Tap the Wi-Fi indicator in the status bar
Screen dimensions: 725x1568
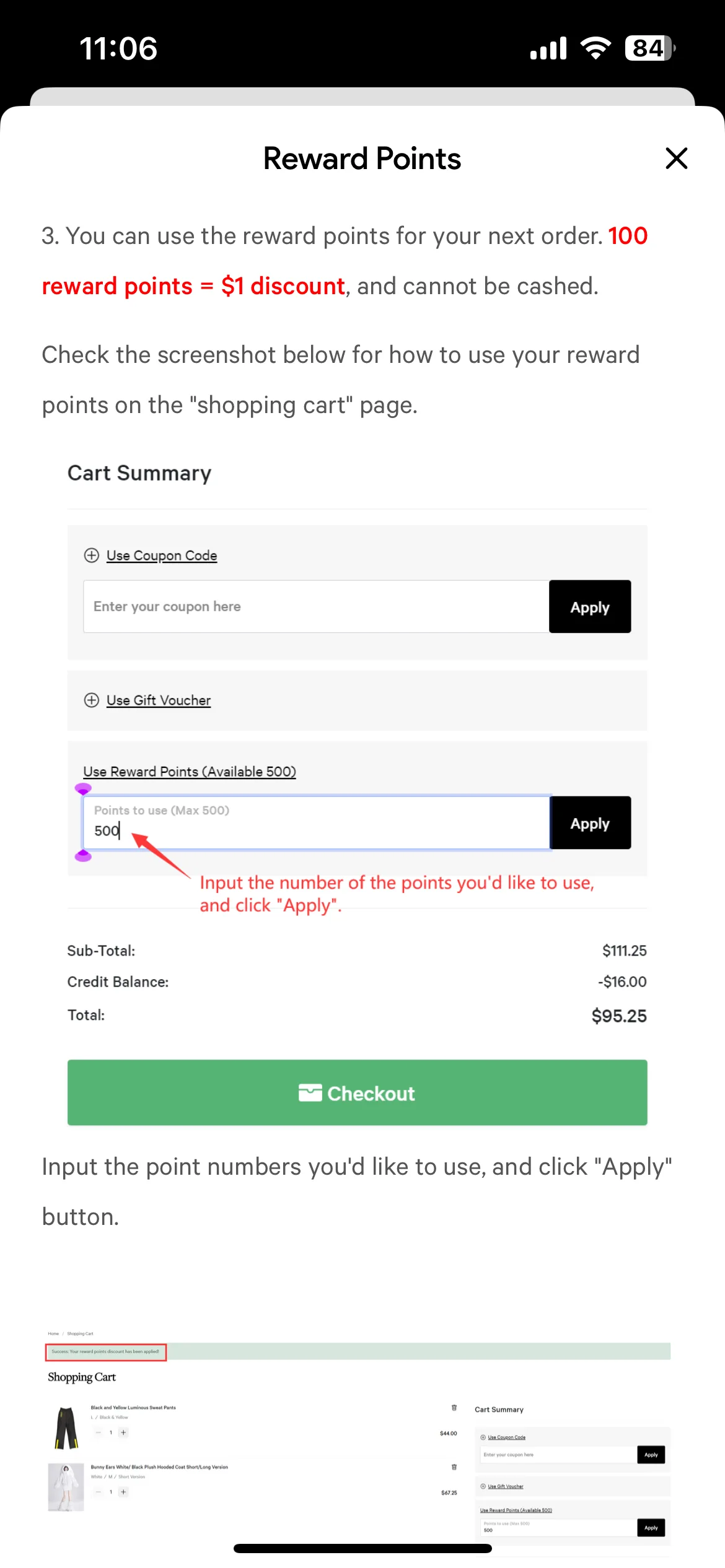595,48
